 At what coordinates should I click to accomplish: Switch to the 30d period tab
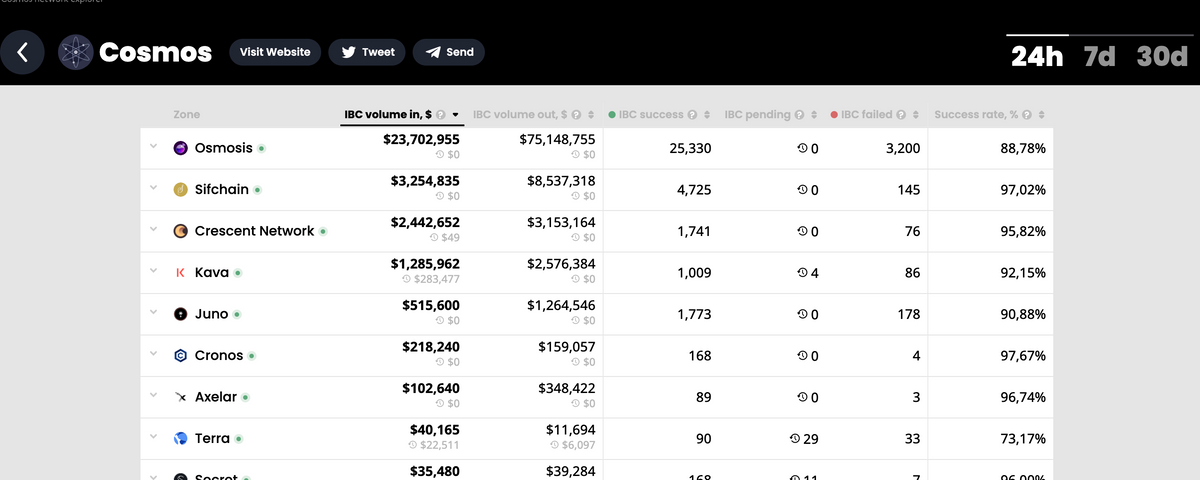(1161, 56)
